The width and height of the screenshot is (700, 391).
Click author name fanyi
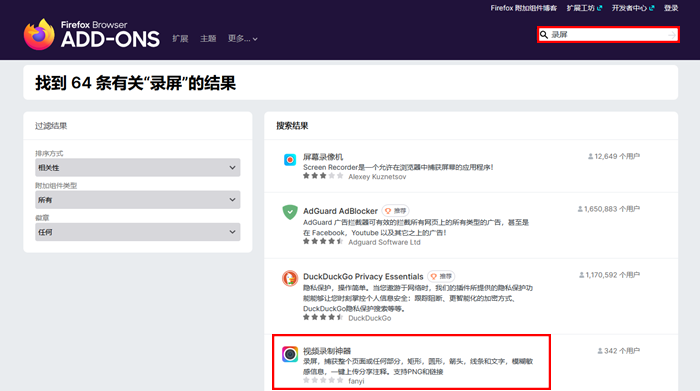[x=356, y=381]
